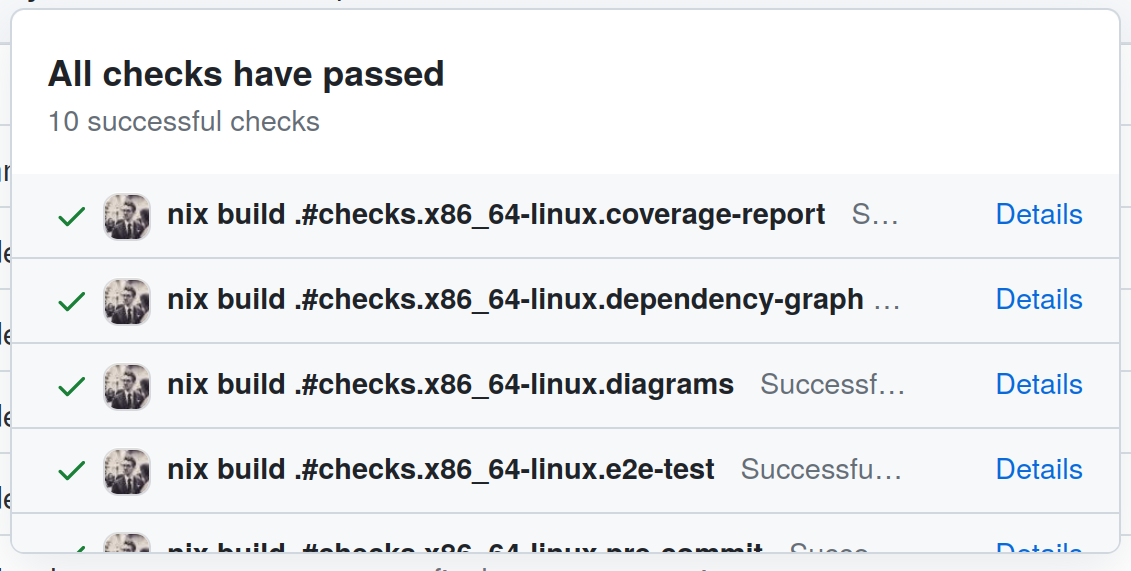Click the 'All checks have passed' heading
The image size is (1131, 571).
pos(246,74)
